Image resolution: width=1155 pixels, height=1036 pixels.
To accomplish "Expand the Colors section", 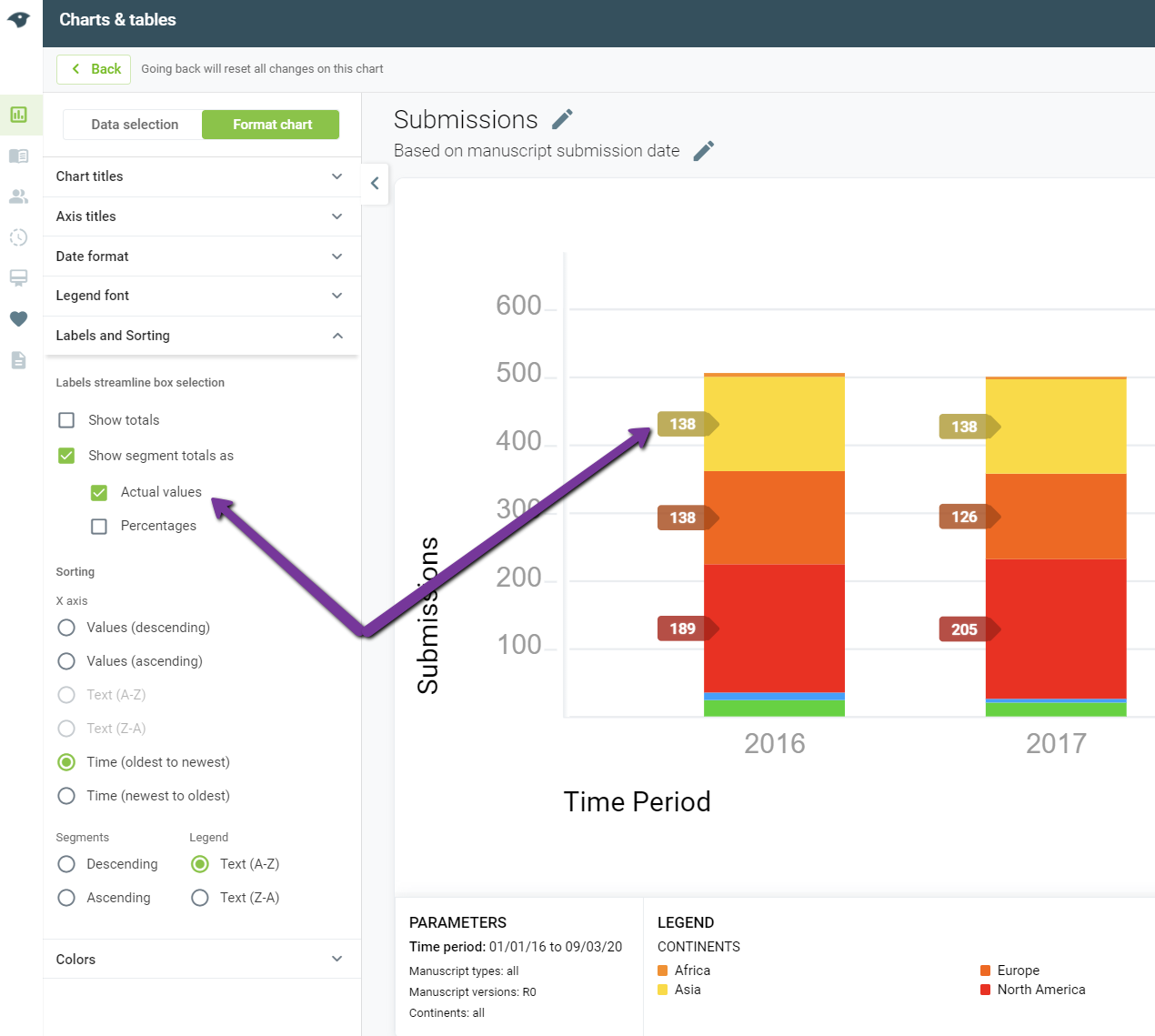I will [x=202, y=960].
